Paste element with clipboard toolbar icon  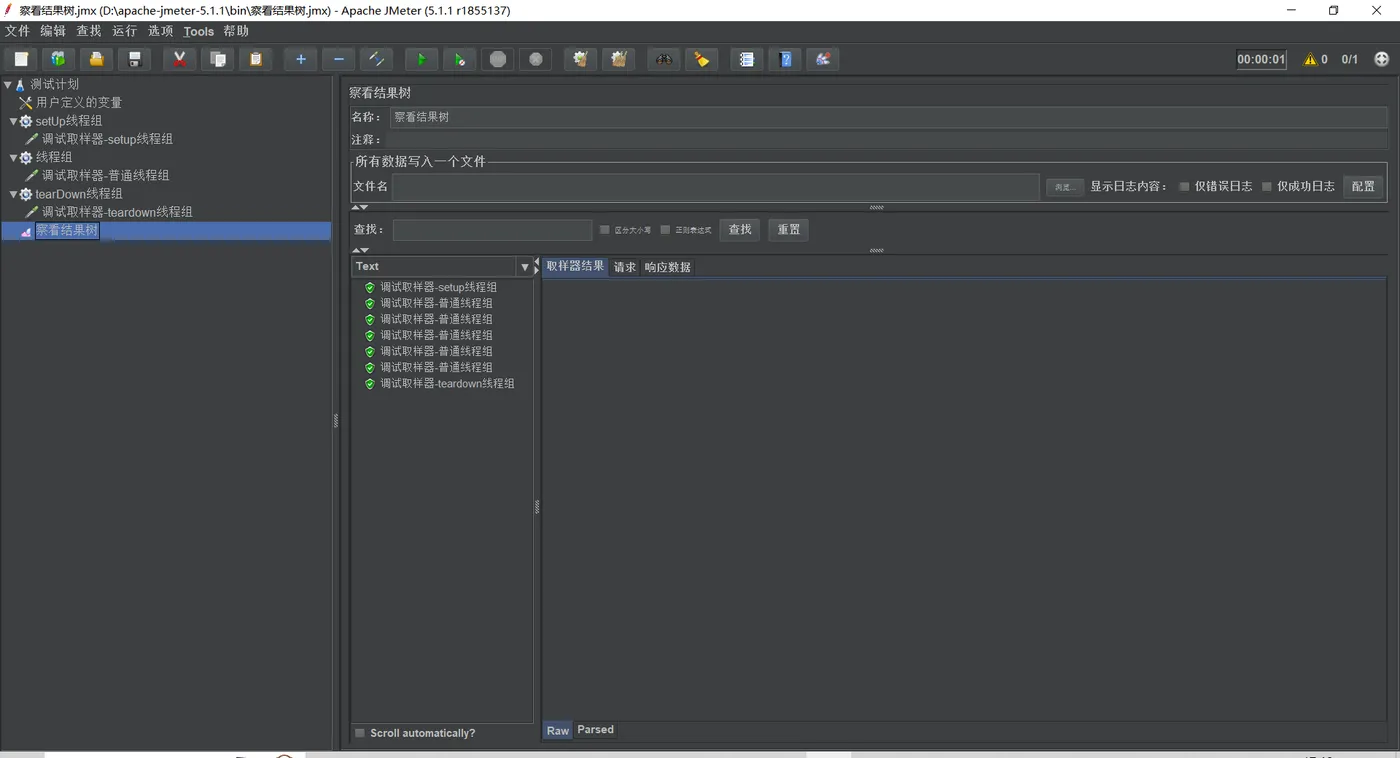click(256, 59)
